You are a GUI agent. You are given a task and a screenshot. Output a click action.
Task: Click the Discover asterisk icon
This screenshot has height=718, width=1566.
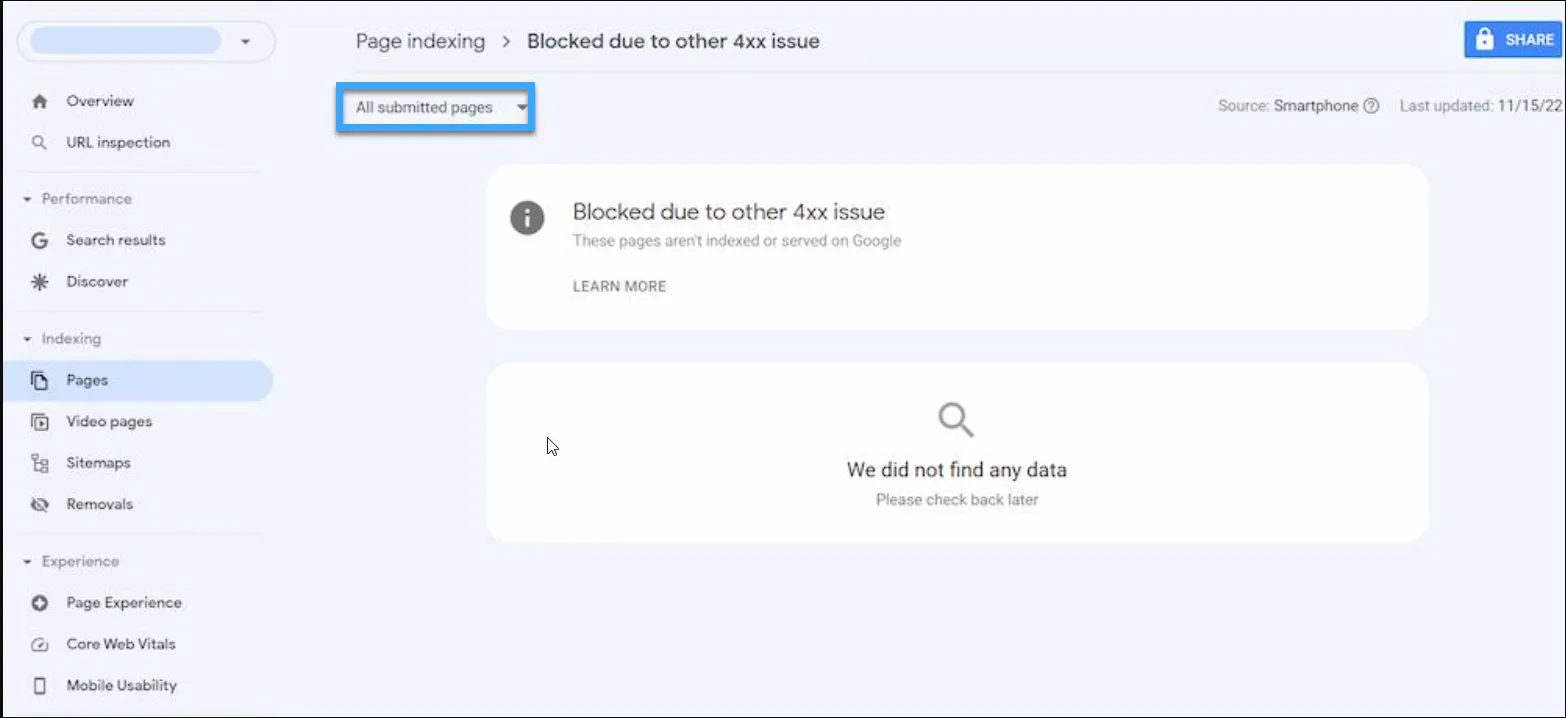(40, 282)
